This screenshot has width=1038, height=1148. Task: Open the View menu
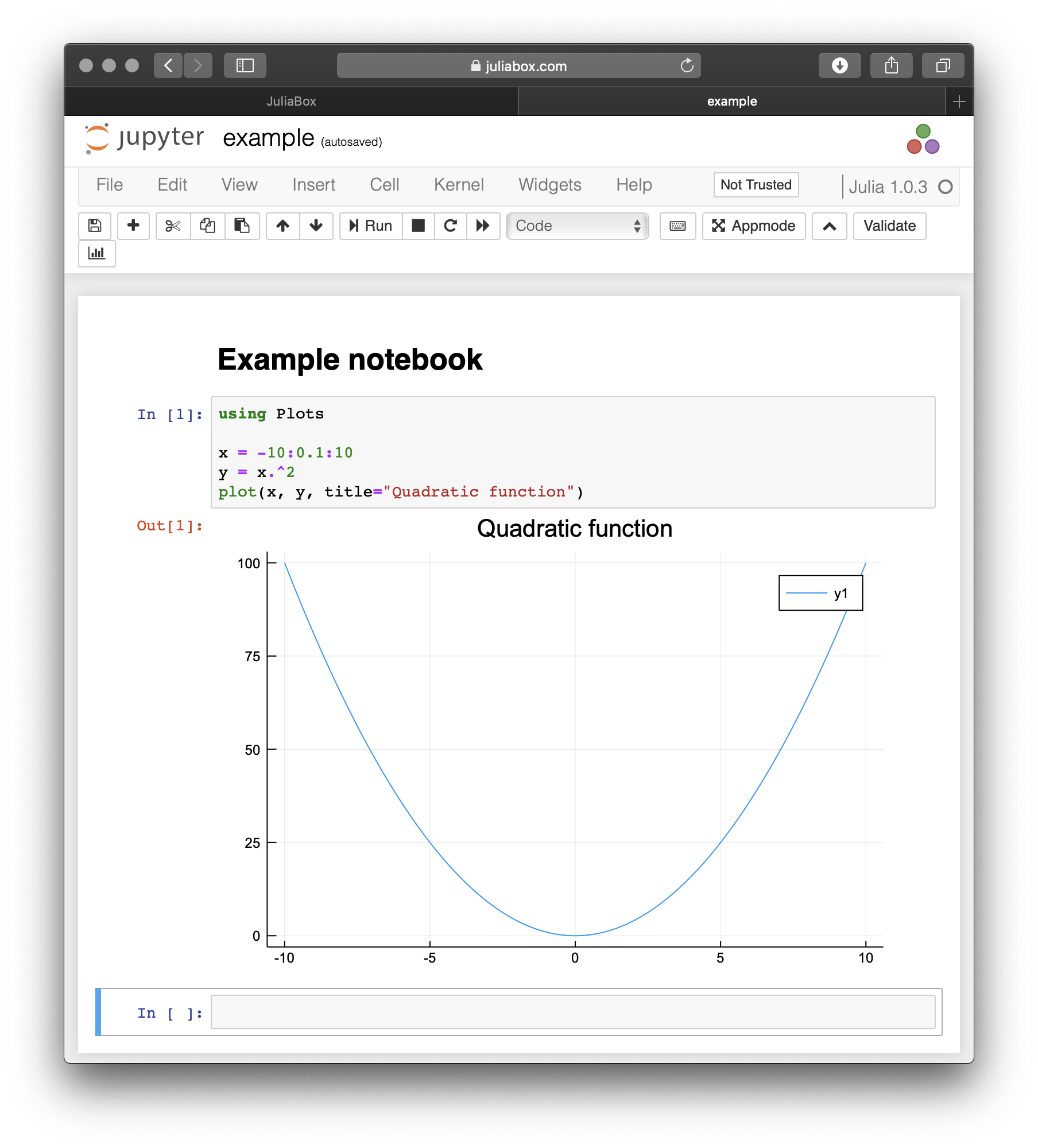[x=239, y=185]
